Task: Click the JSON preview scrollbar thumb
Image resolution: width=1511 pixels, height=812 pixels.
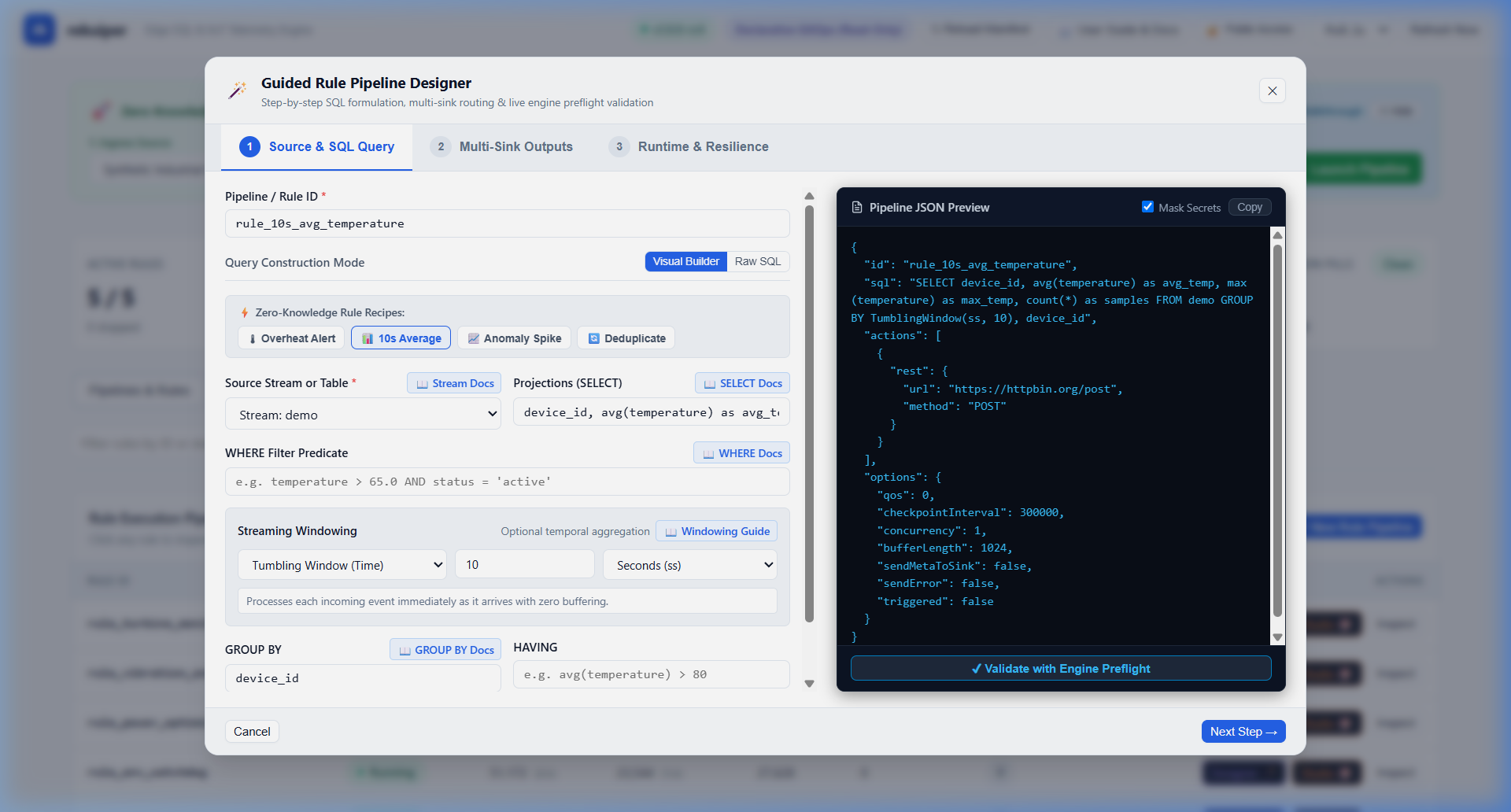Action: pos(1277,430)
